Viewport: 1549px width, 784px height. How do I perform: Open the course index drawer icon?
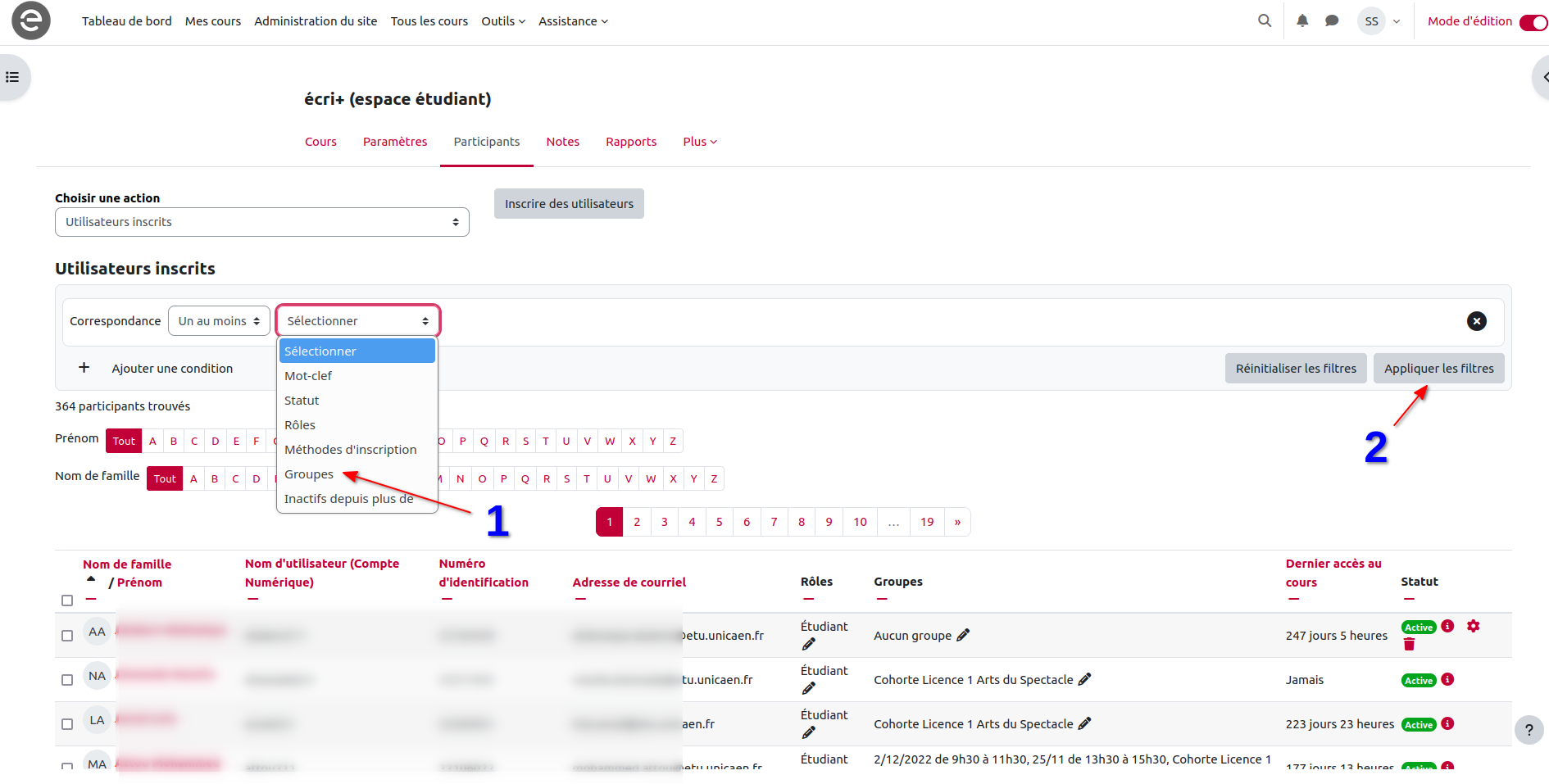pos(12,77)
